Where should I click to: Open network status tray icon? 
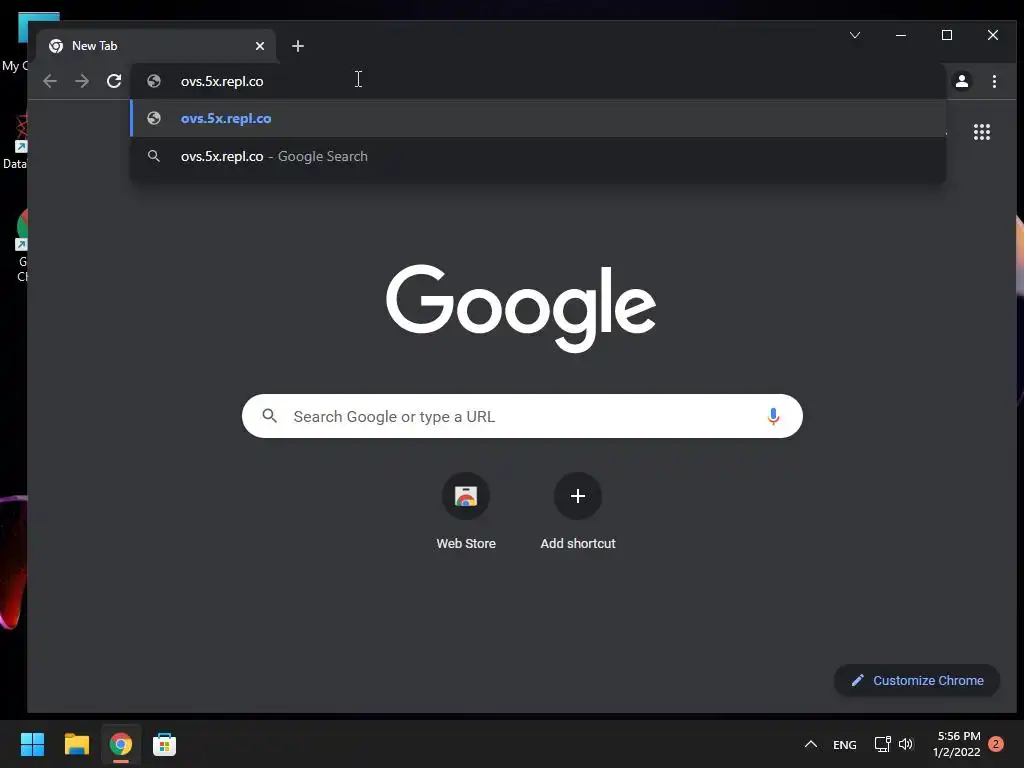882,744
